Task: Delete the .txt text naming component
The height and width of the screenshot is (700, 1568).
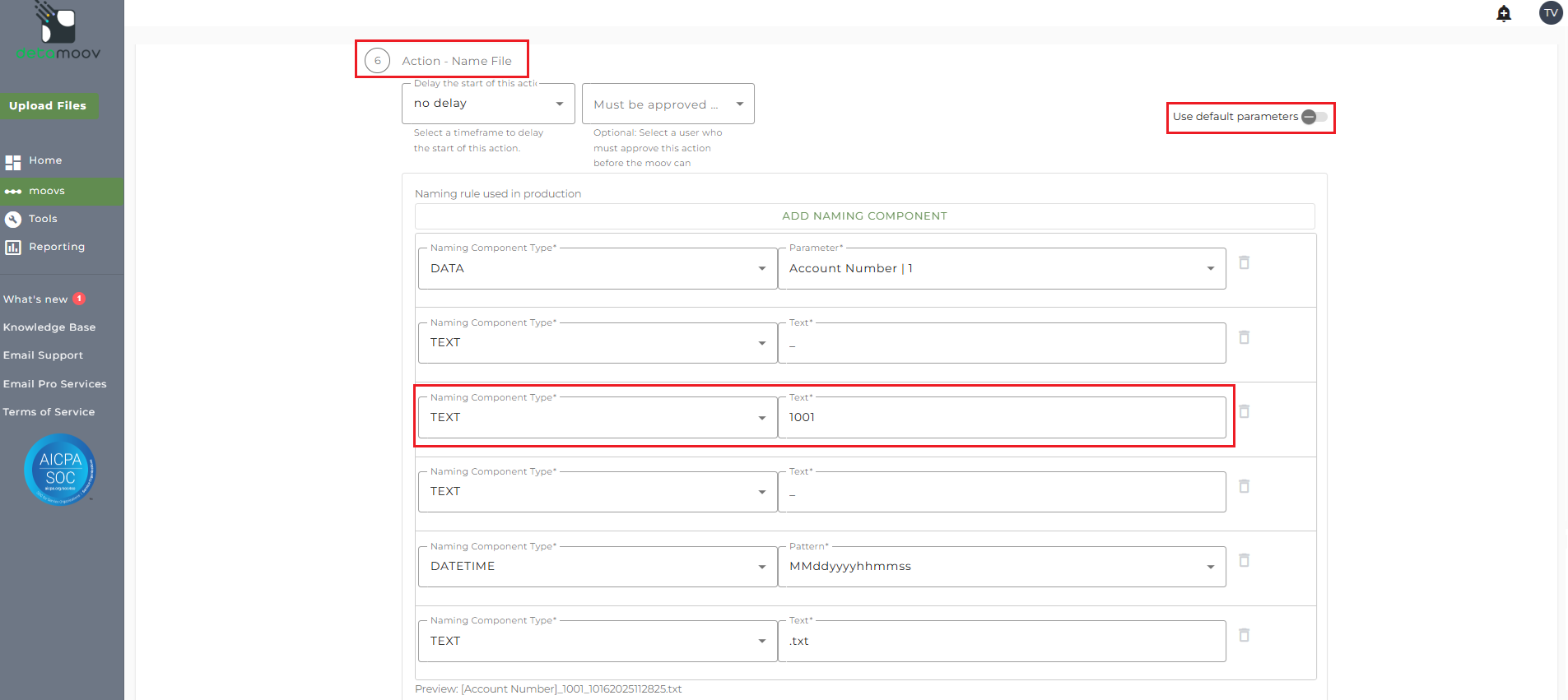Action: click(x=1244, y=635)
